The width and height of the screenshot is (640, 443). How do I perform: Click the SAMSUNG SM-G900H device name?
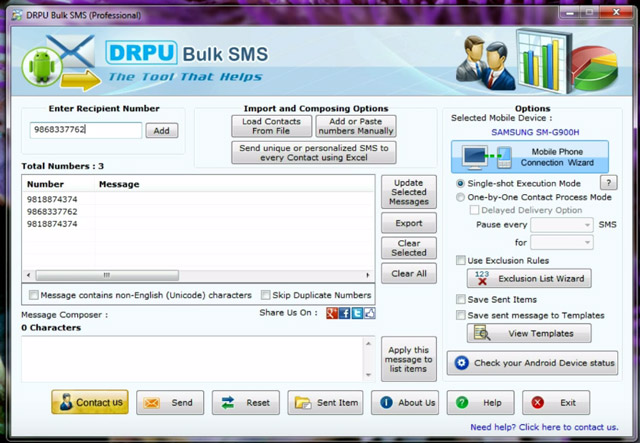tap(535, 132)
